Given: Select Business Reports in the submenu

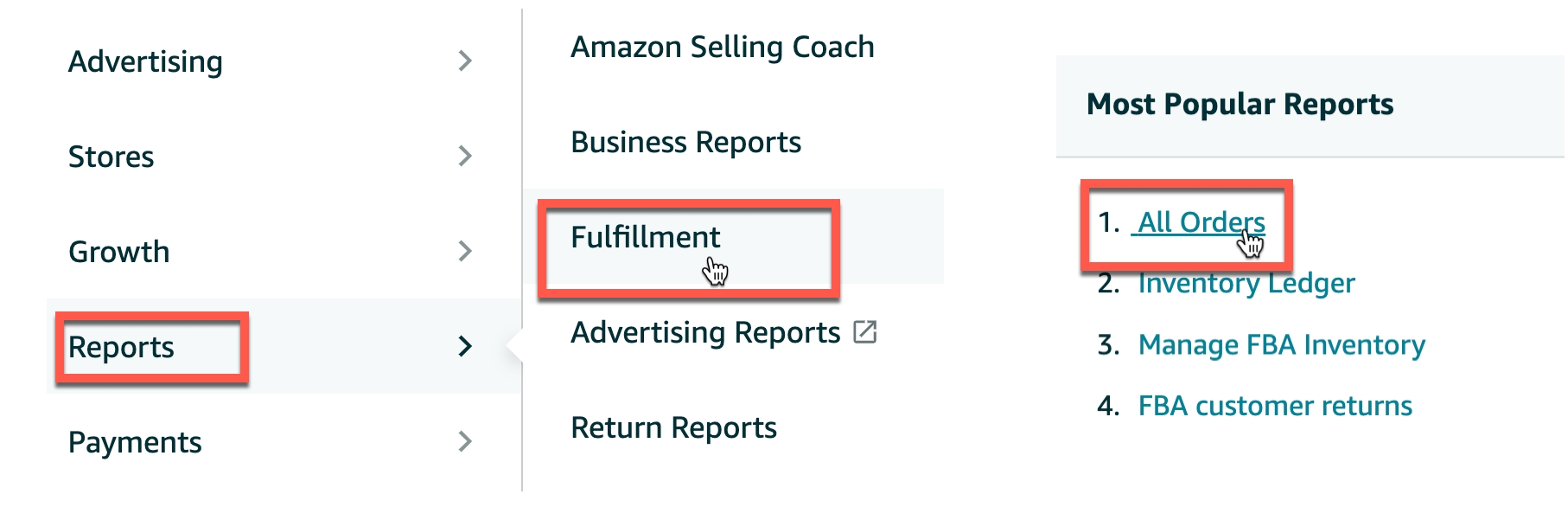Looking at the screenshot, I should (x=685, y=143).
